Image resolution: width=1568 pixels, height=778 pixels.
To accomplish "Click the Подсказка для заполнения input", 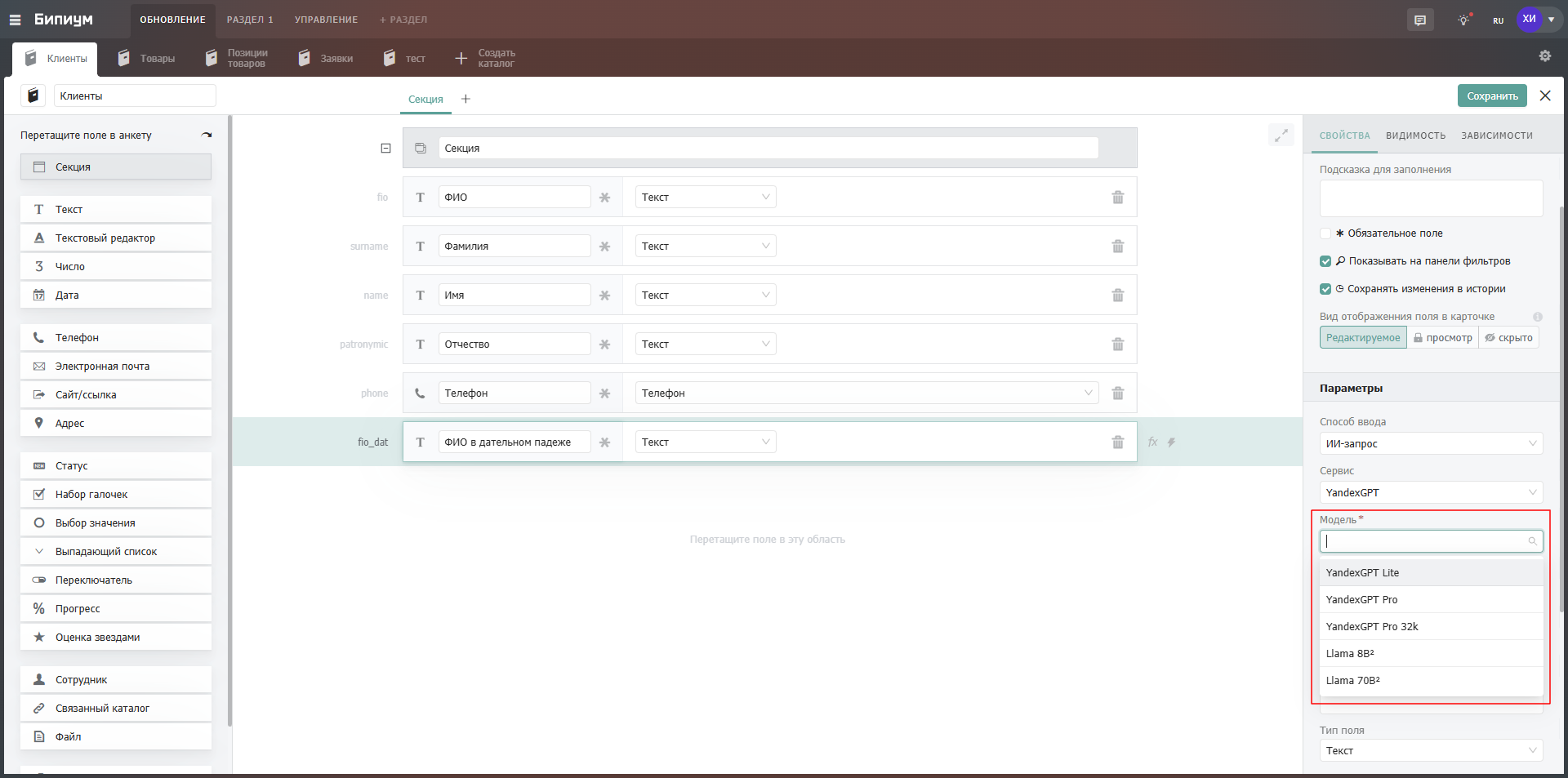I will pos(1430,198).
